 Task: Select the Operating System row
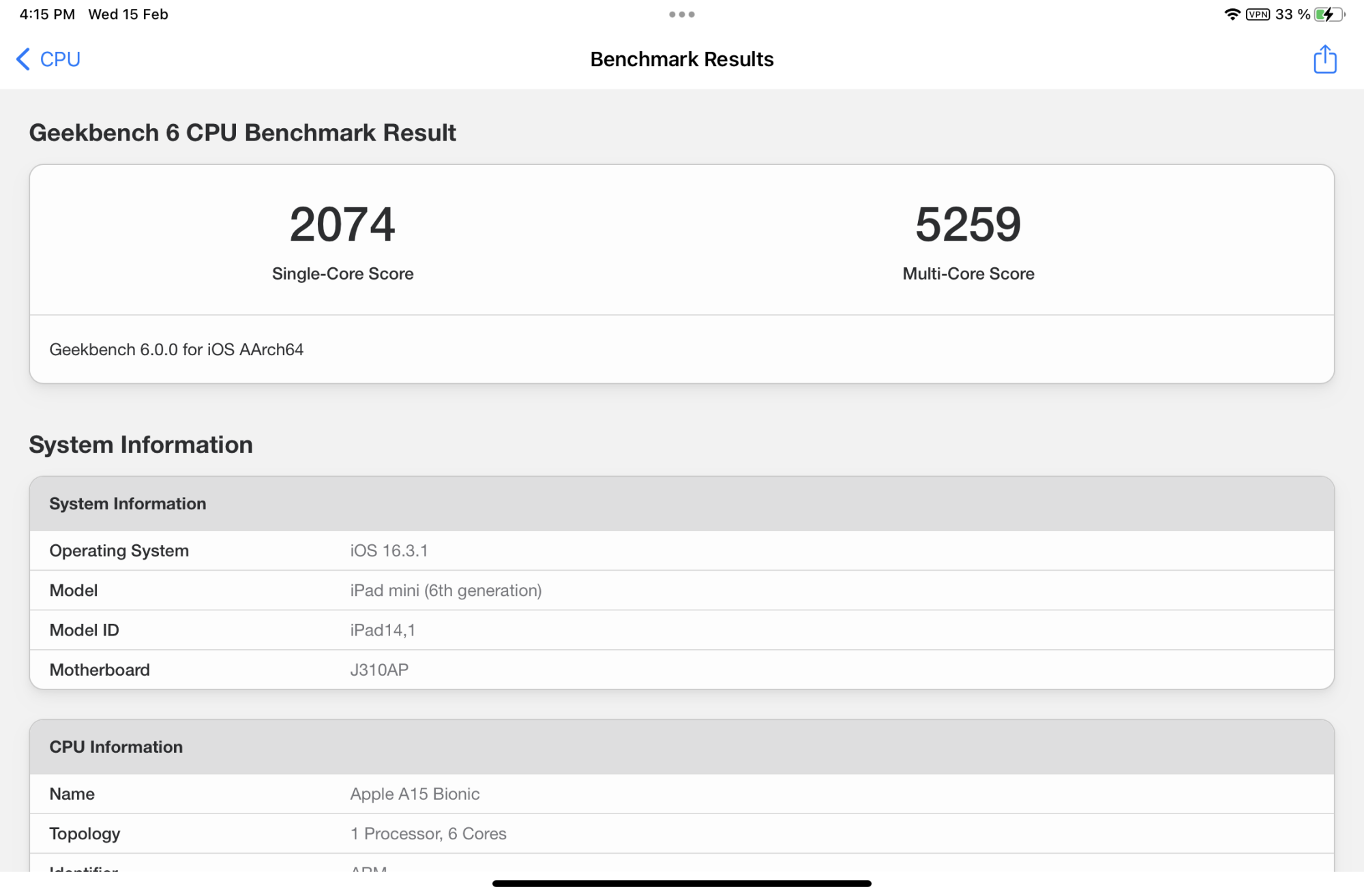tap(681, 550)
